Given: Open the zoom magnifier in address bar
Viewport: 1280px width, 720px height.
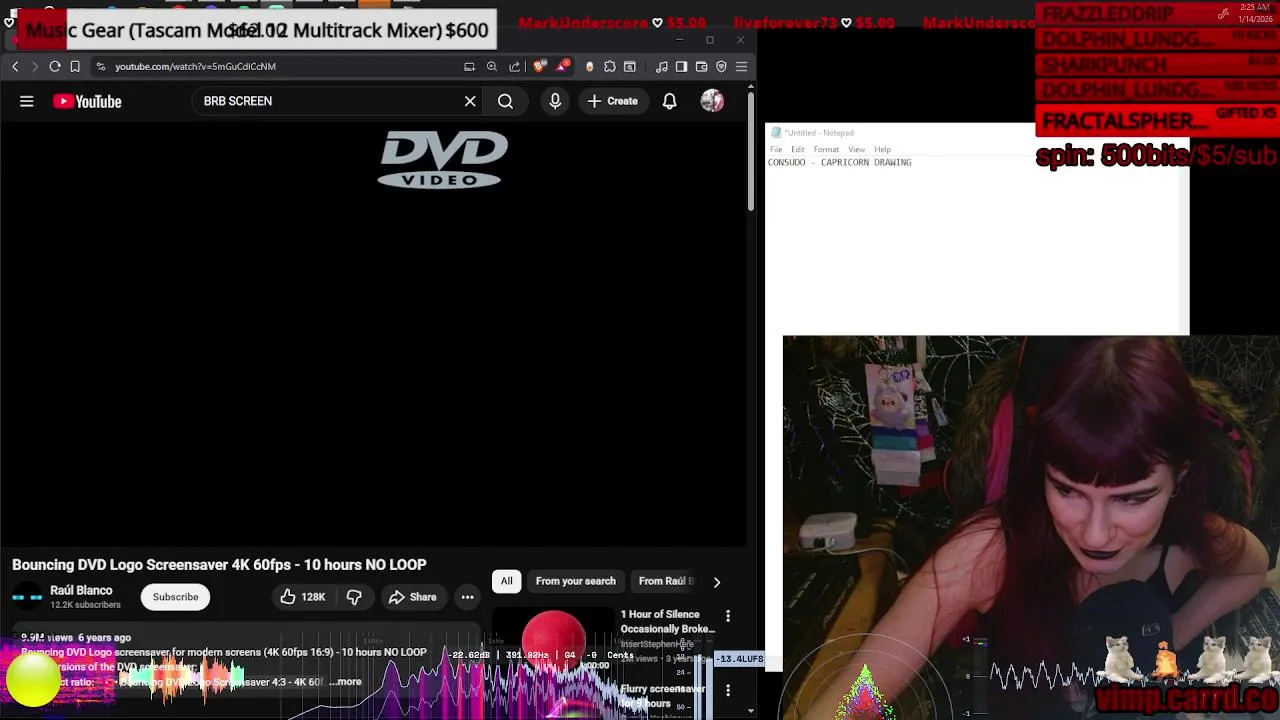Looking at the screenshot, I should click(491, 66).
